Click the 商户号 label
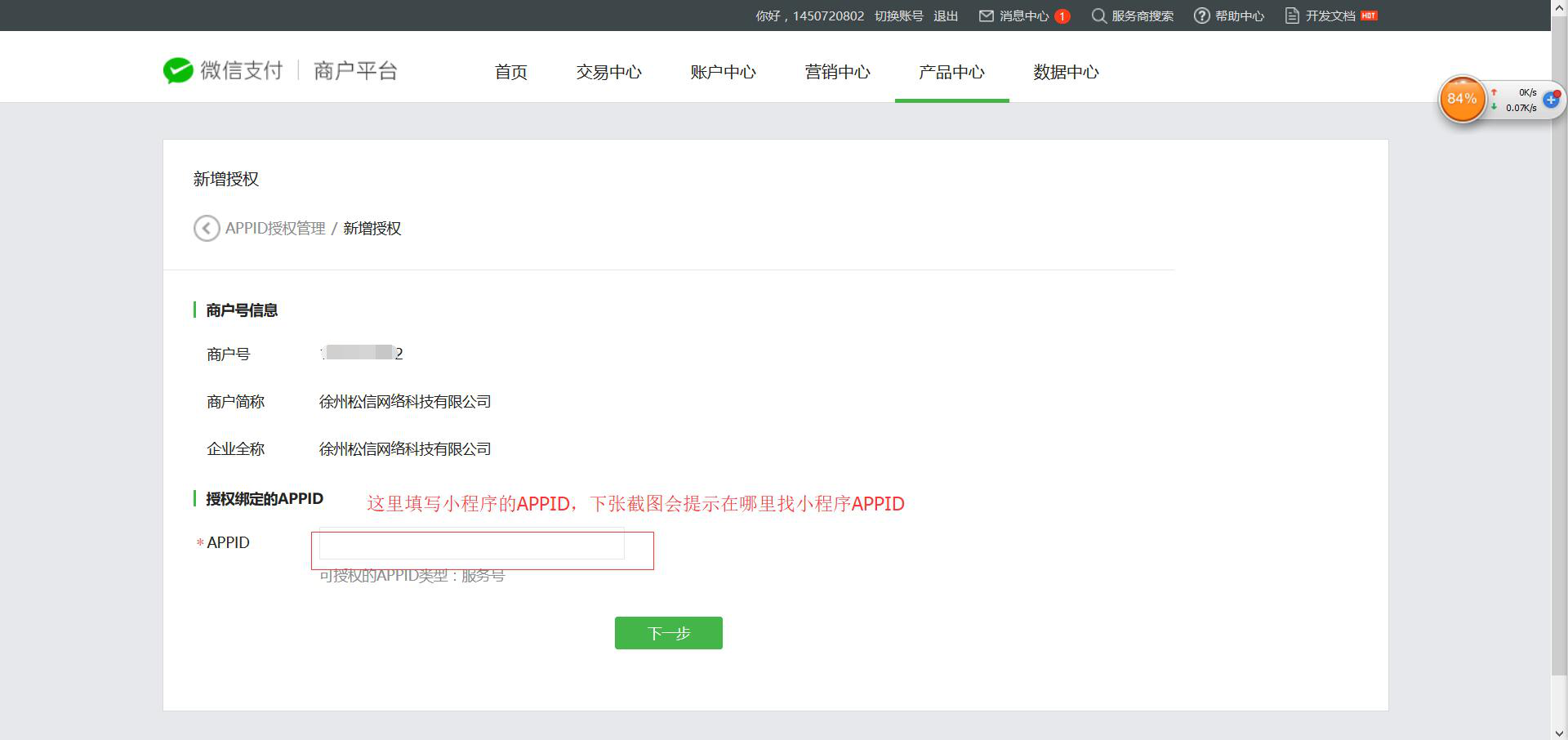The width and height of the screenshot is (1568, 740). tap(229, 354)
